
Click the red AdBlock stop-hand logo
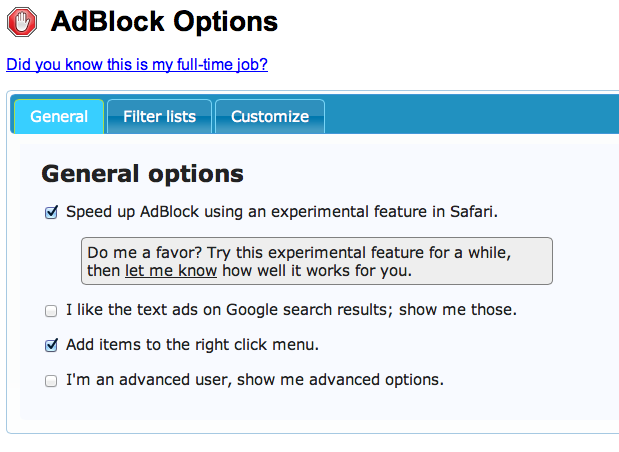click(22, 22)
